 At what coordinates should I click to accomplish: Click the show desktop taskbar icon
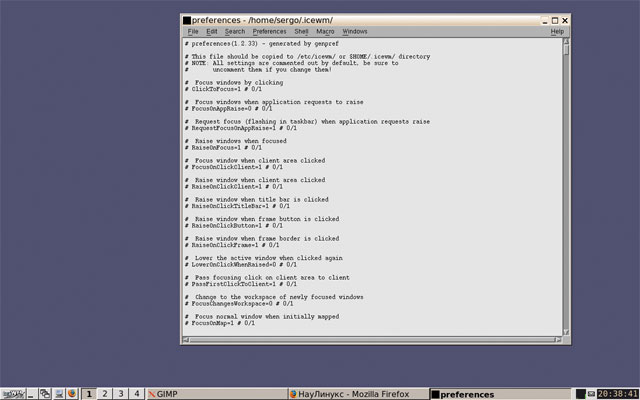[x=31, y=394]
